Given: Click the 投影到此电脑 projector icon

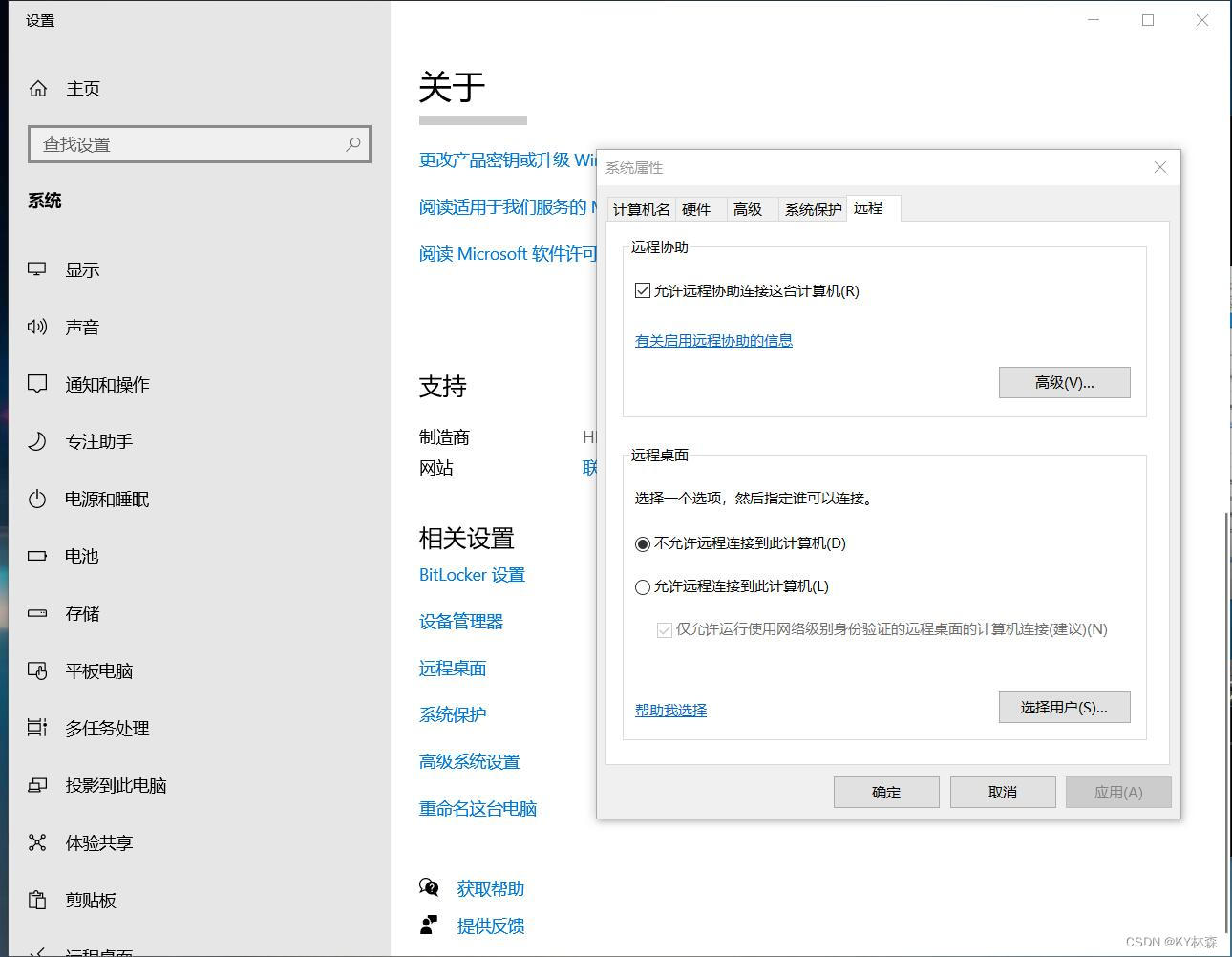Looking at the screenshot, I should (37, 785).
